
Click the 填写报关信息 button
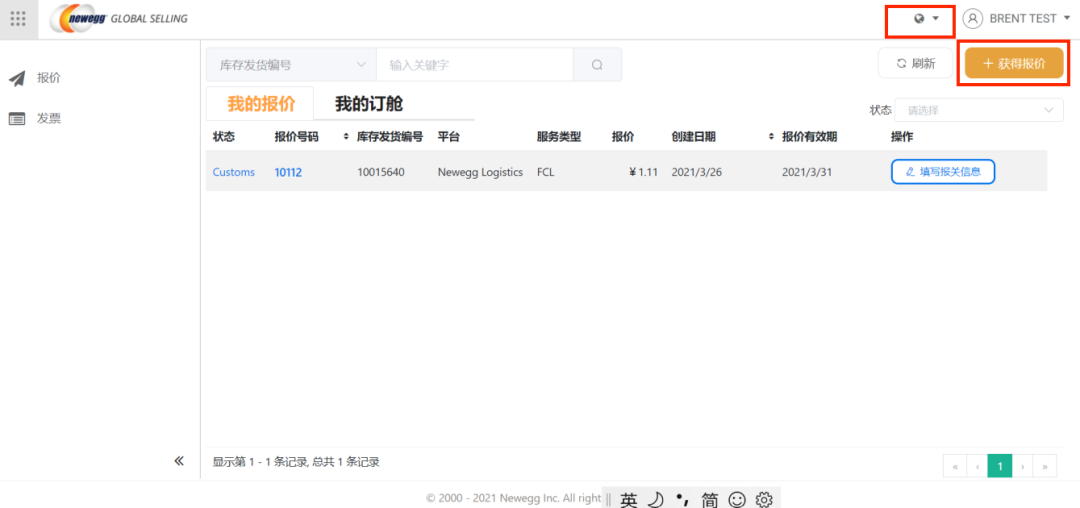943,171
